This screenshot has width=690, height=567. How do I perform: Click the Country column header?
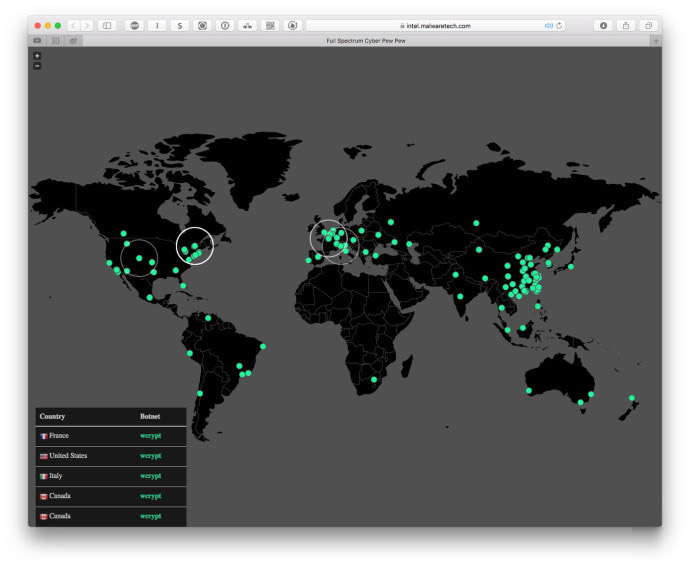(52, 416)
